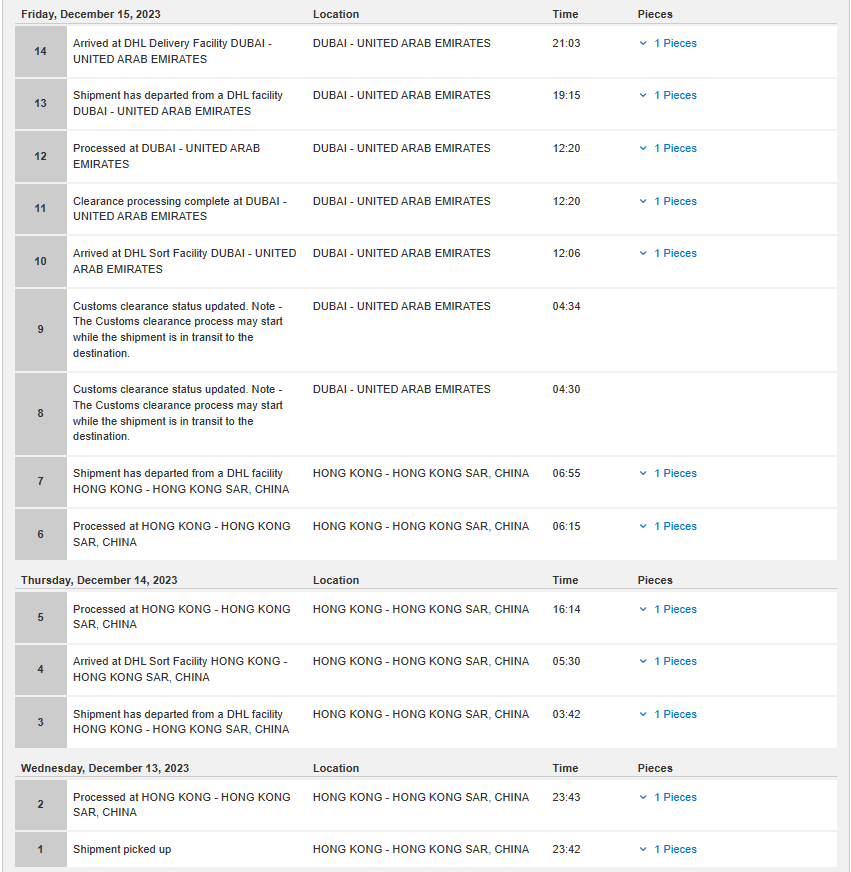Expand pieces chevron for event 14

pyautogui.click(x=643, y=43)
